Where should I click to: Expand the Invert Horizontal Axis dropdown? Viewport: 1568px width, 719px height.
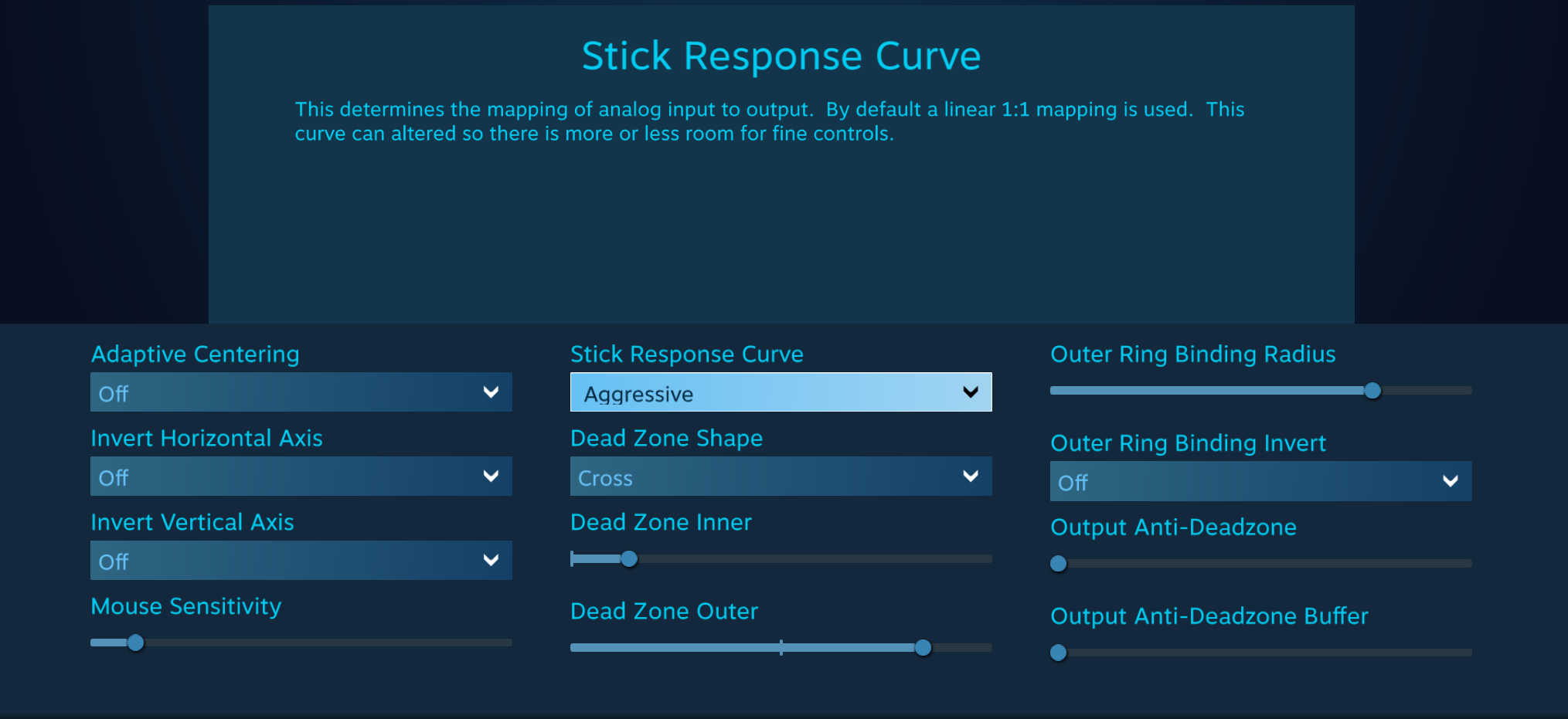pyautogui.click(x=301, y=477)
